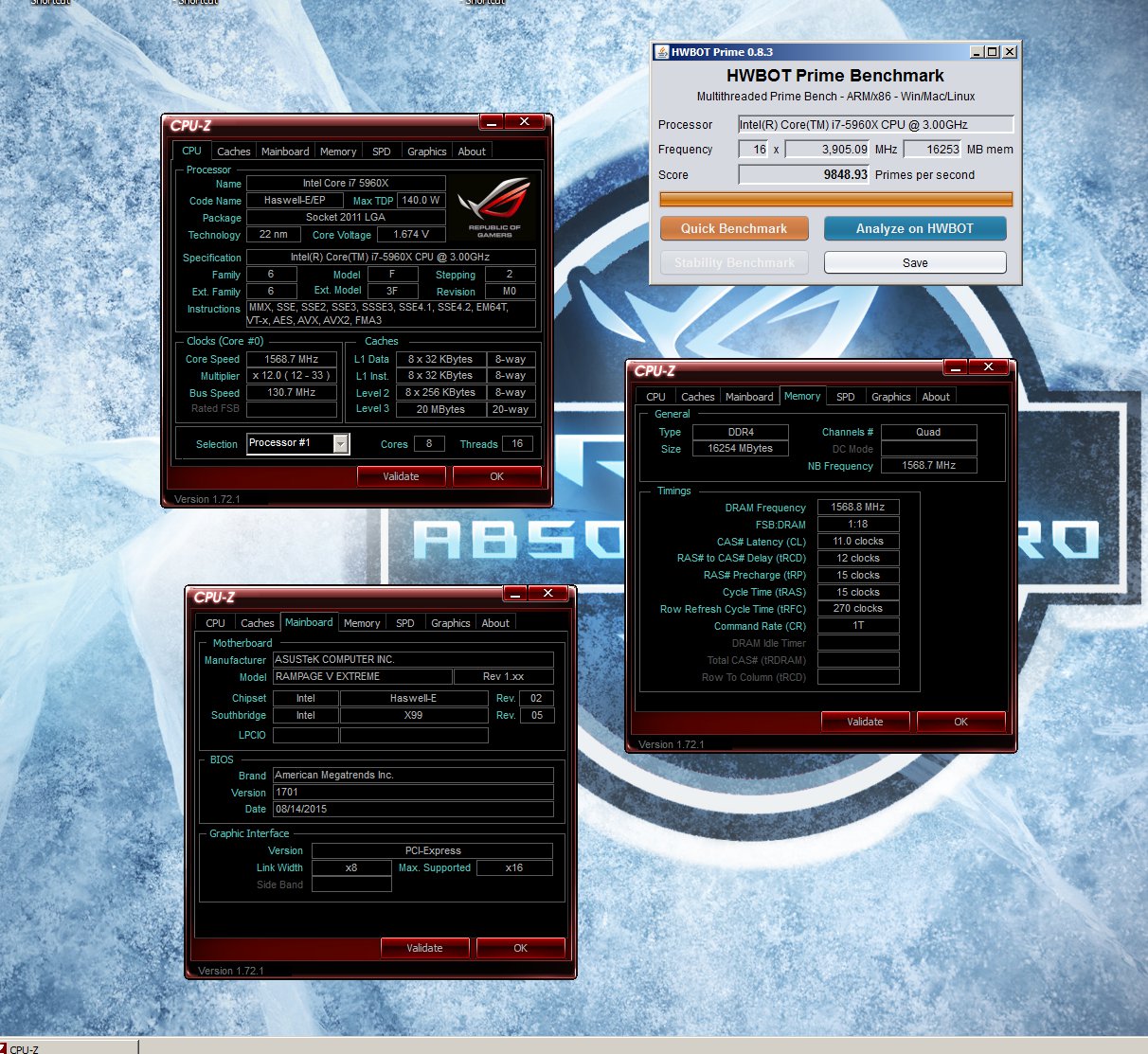Click OK in the CPU-Z Memory window

point(961,722)
